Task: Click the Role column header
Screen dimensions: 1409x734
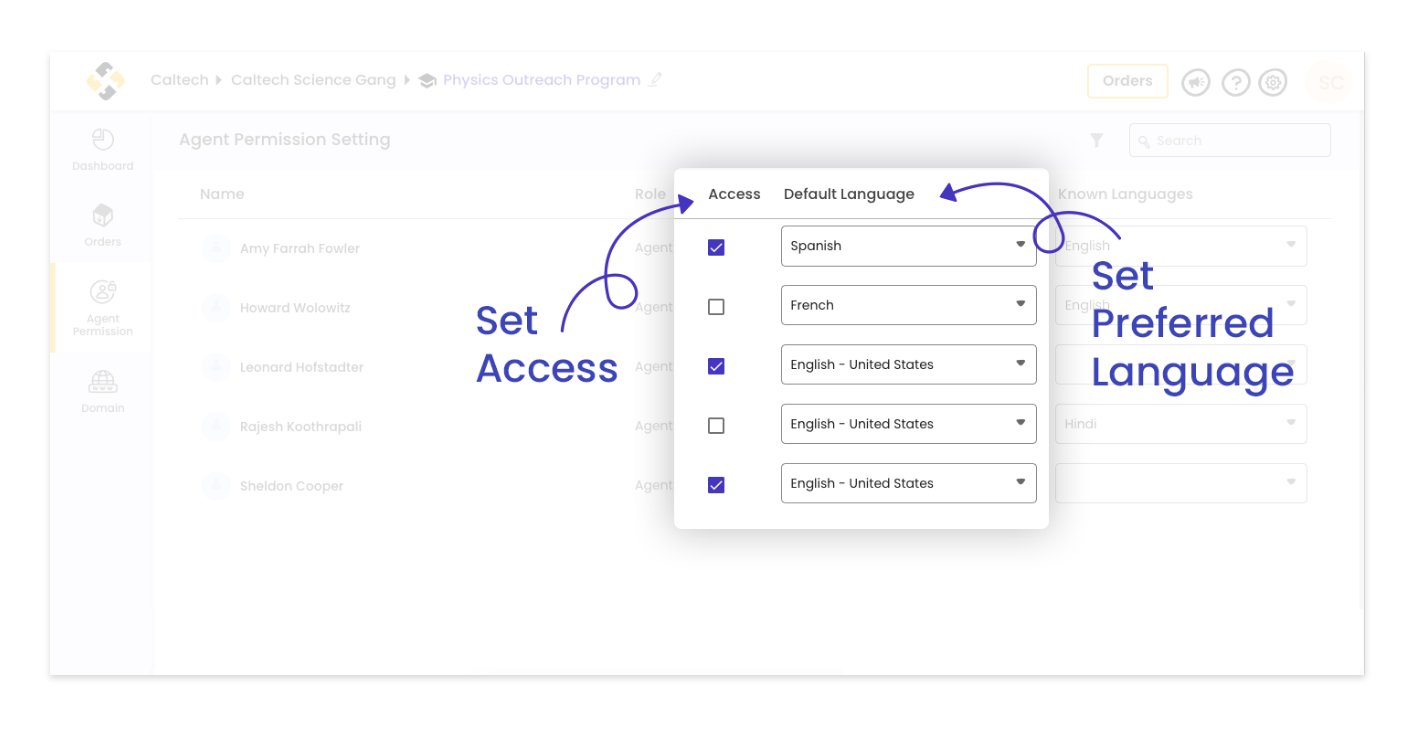Action: click(650, 194)
